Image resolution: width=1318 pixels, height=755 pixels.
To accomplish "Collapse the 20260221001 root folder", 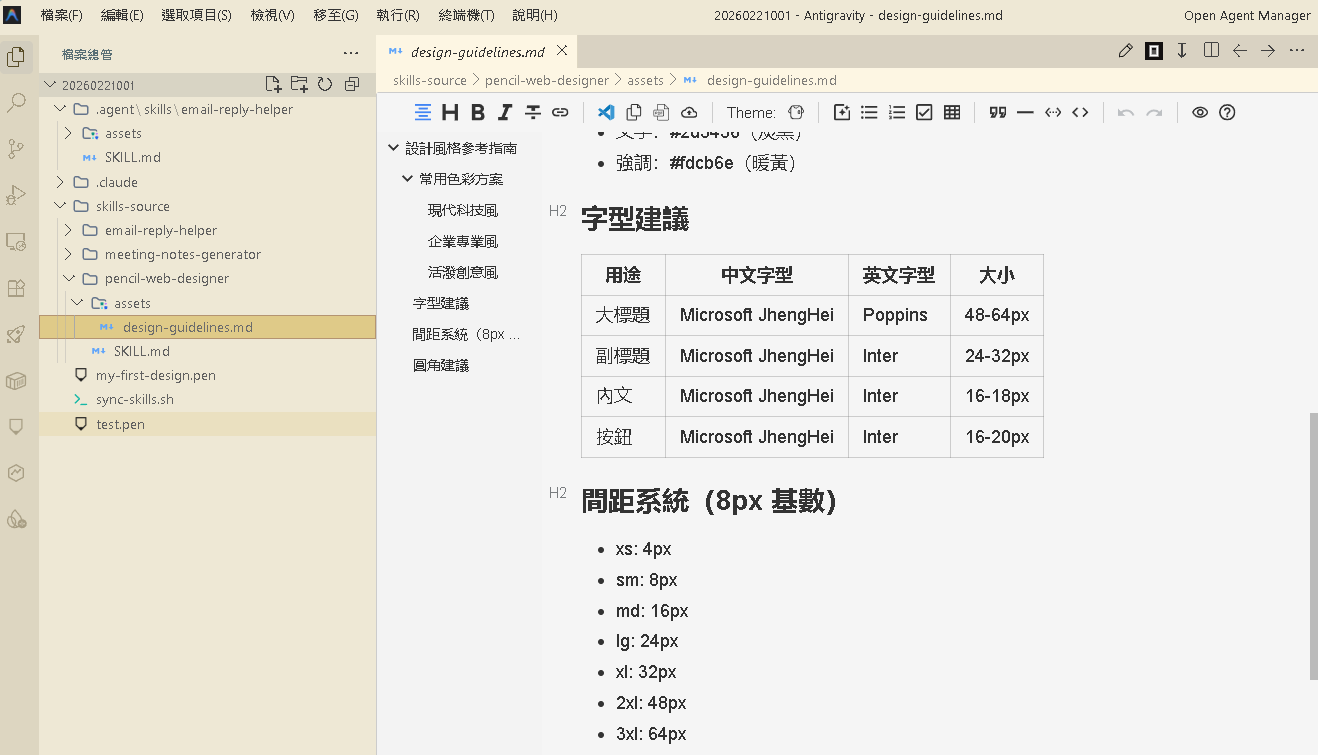I will tap(49, 84).
